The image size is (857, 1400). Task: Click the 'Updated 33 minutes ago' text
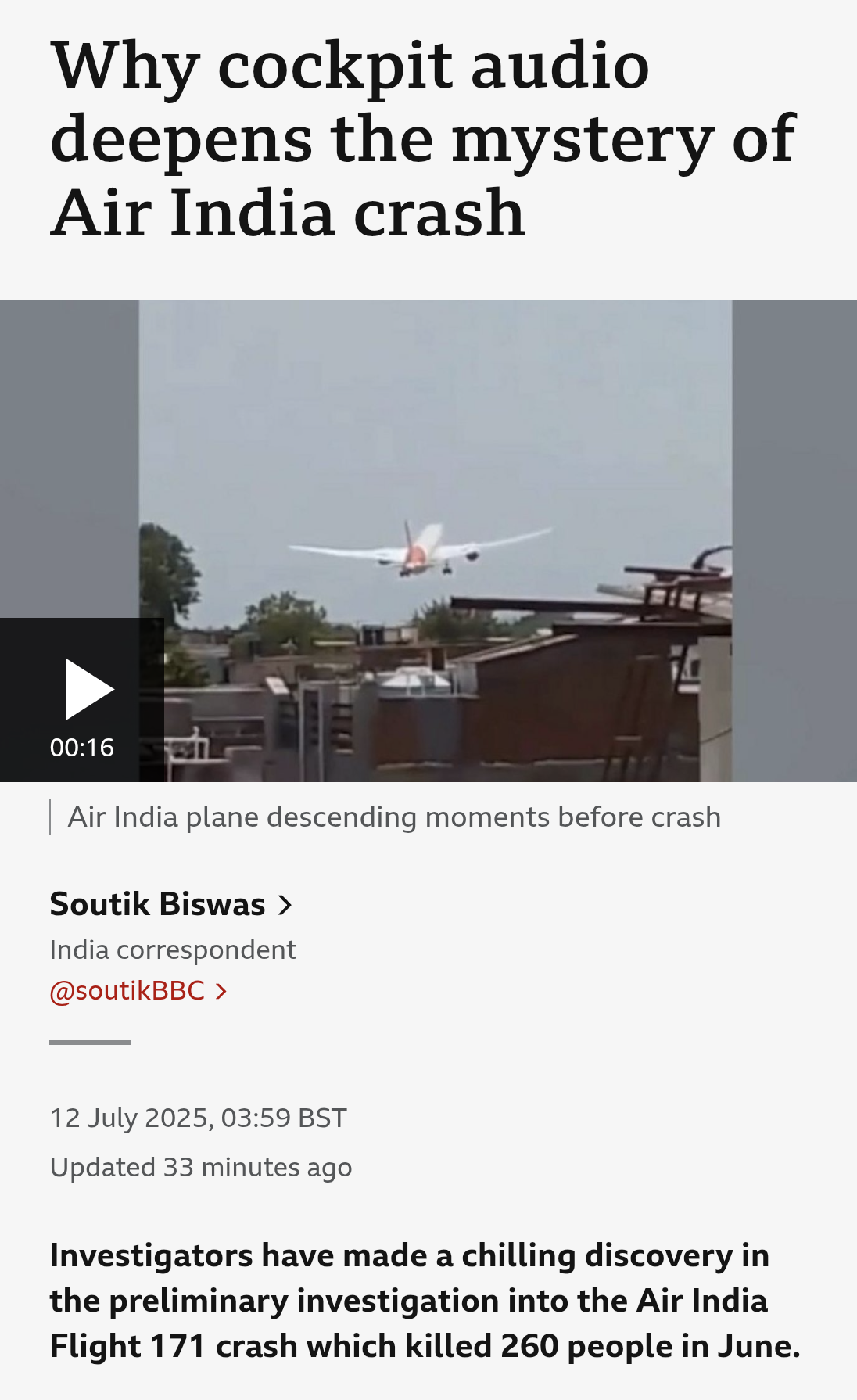[x=201, y=1168]
